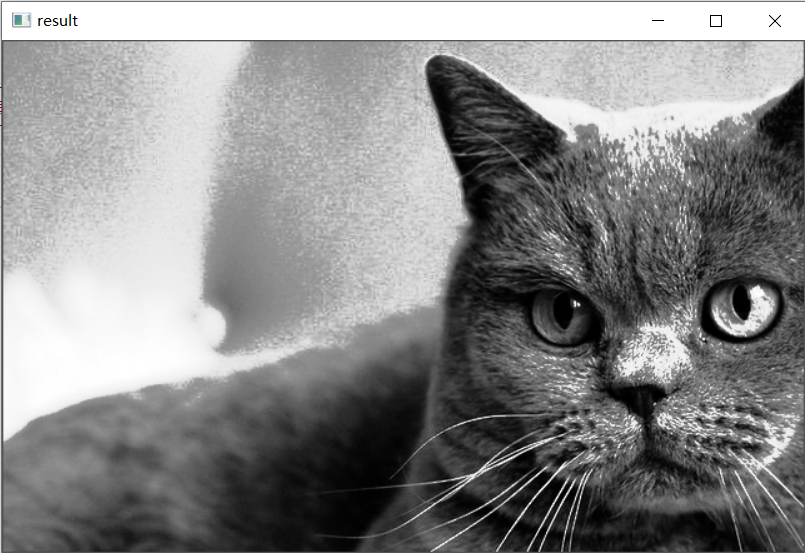
Task: Click the cat's eye nearer the image center
Action: (563, 314)
